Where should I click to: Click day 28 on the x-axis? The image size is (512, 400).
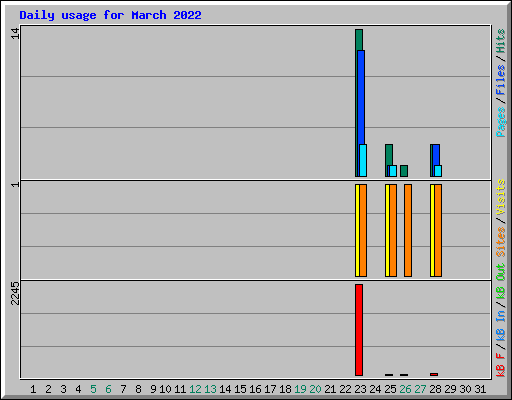click(435, 389)
